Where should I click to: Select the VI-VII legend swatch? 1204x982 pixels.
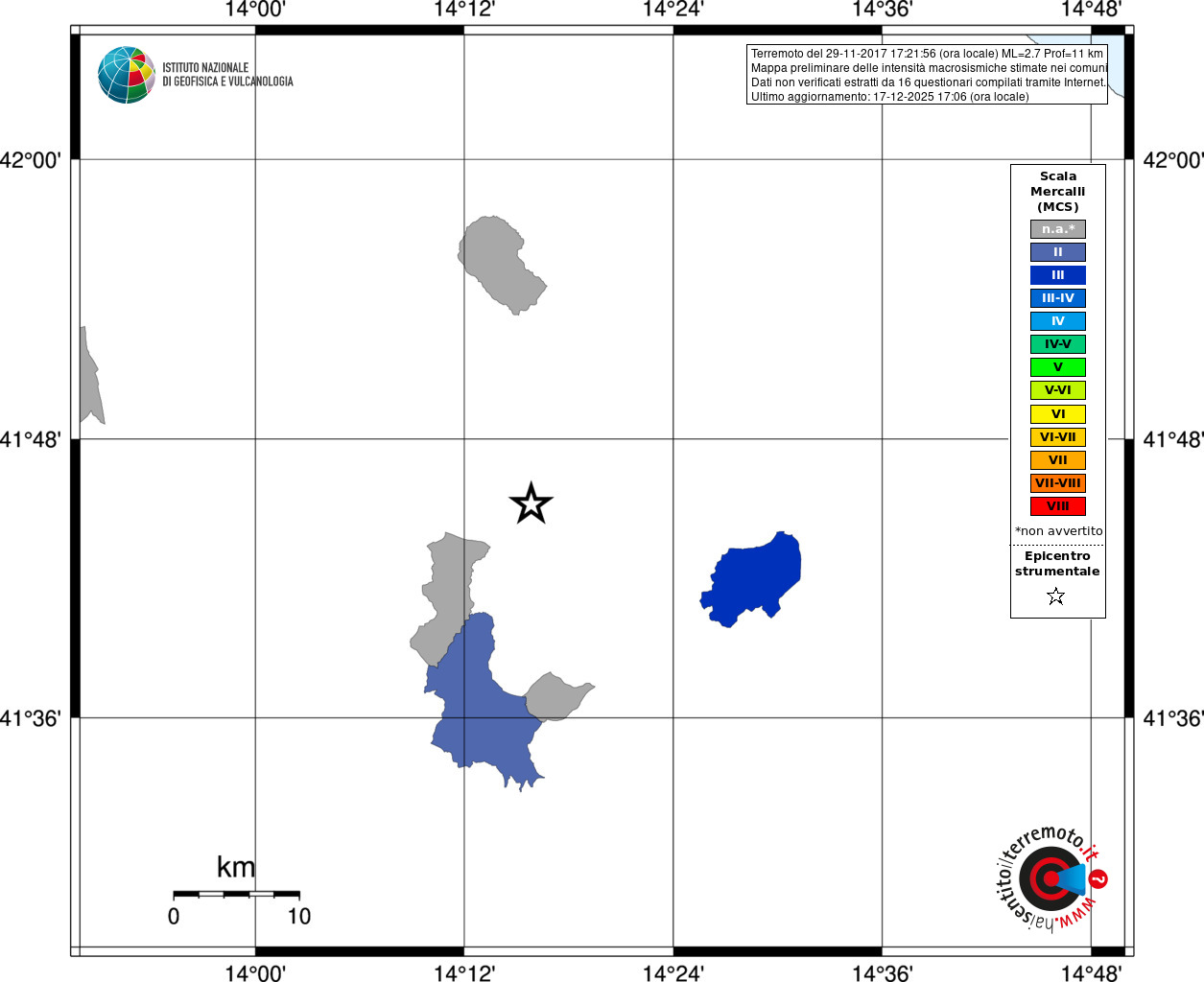coord(1058,437)
